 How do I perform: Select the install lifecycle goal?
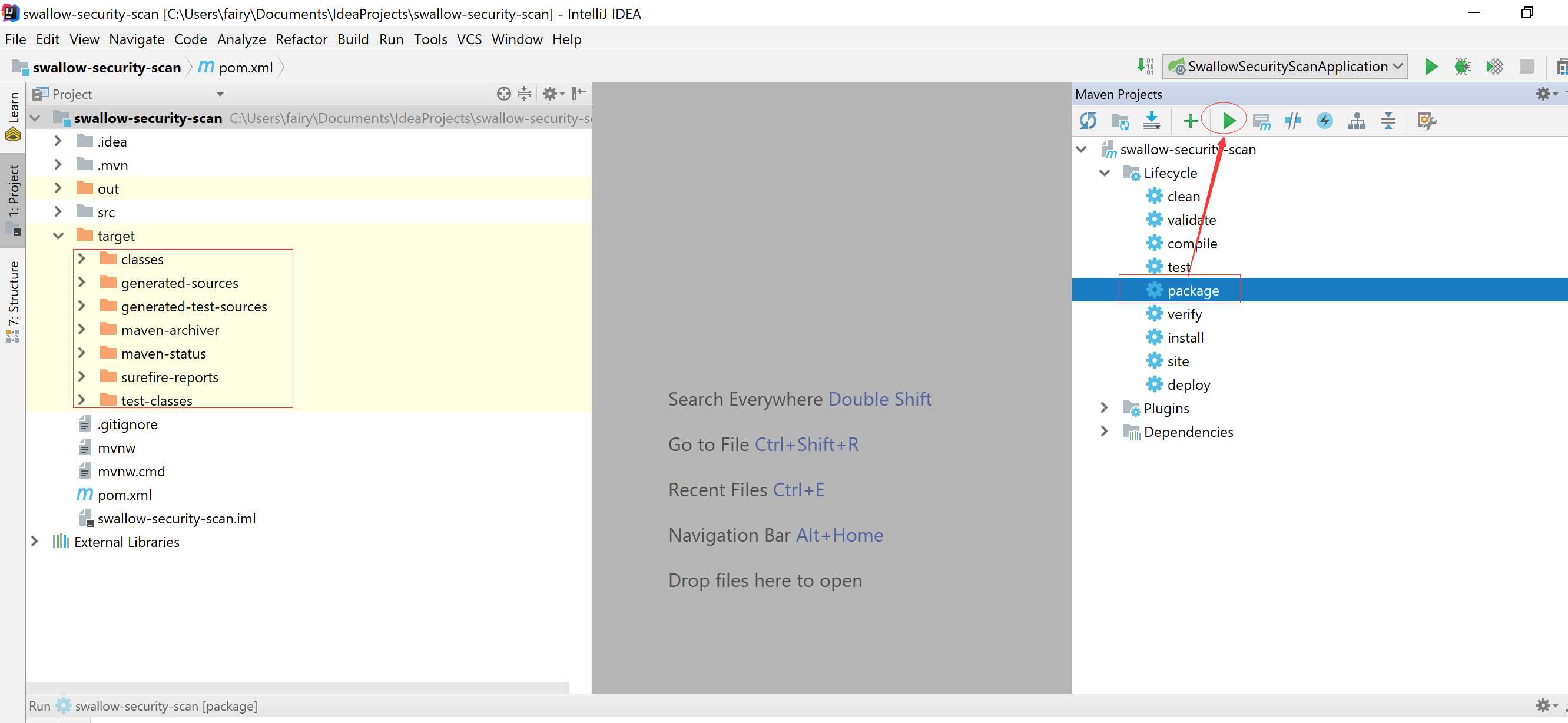[x=1175, y=337]
